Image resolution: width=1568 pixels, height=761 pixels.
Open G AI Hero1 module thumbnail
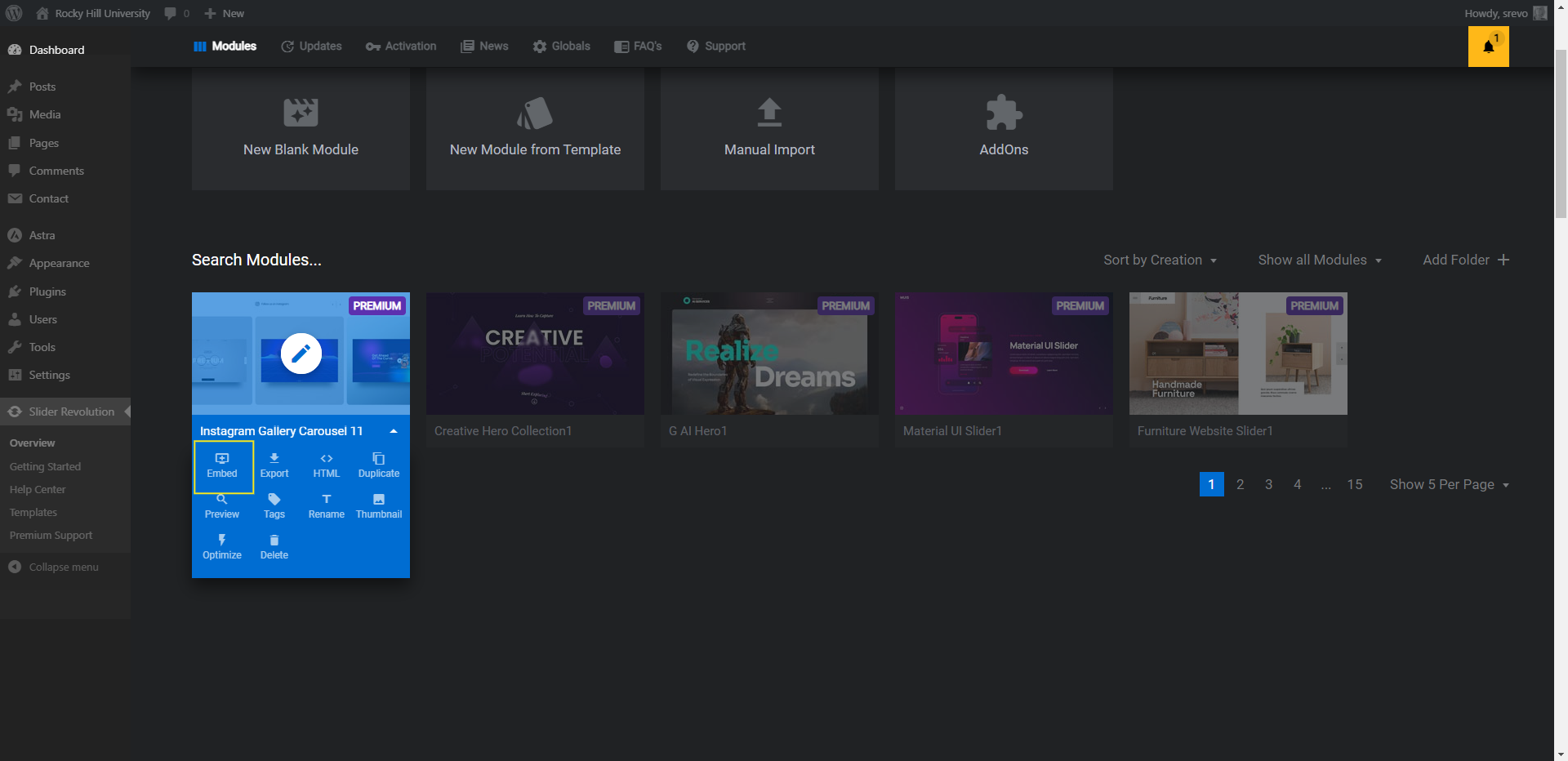tap(769, 354)
